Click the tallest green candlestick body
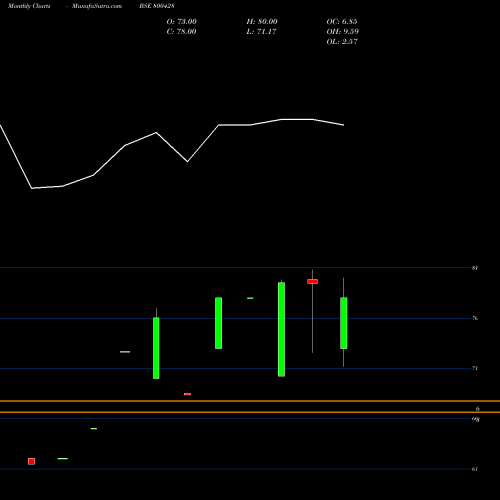The height and width of the screenshot is (500, 500). (282, 329)
